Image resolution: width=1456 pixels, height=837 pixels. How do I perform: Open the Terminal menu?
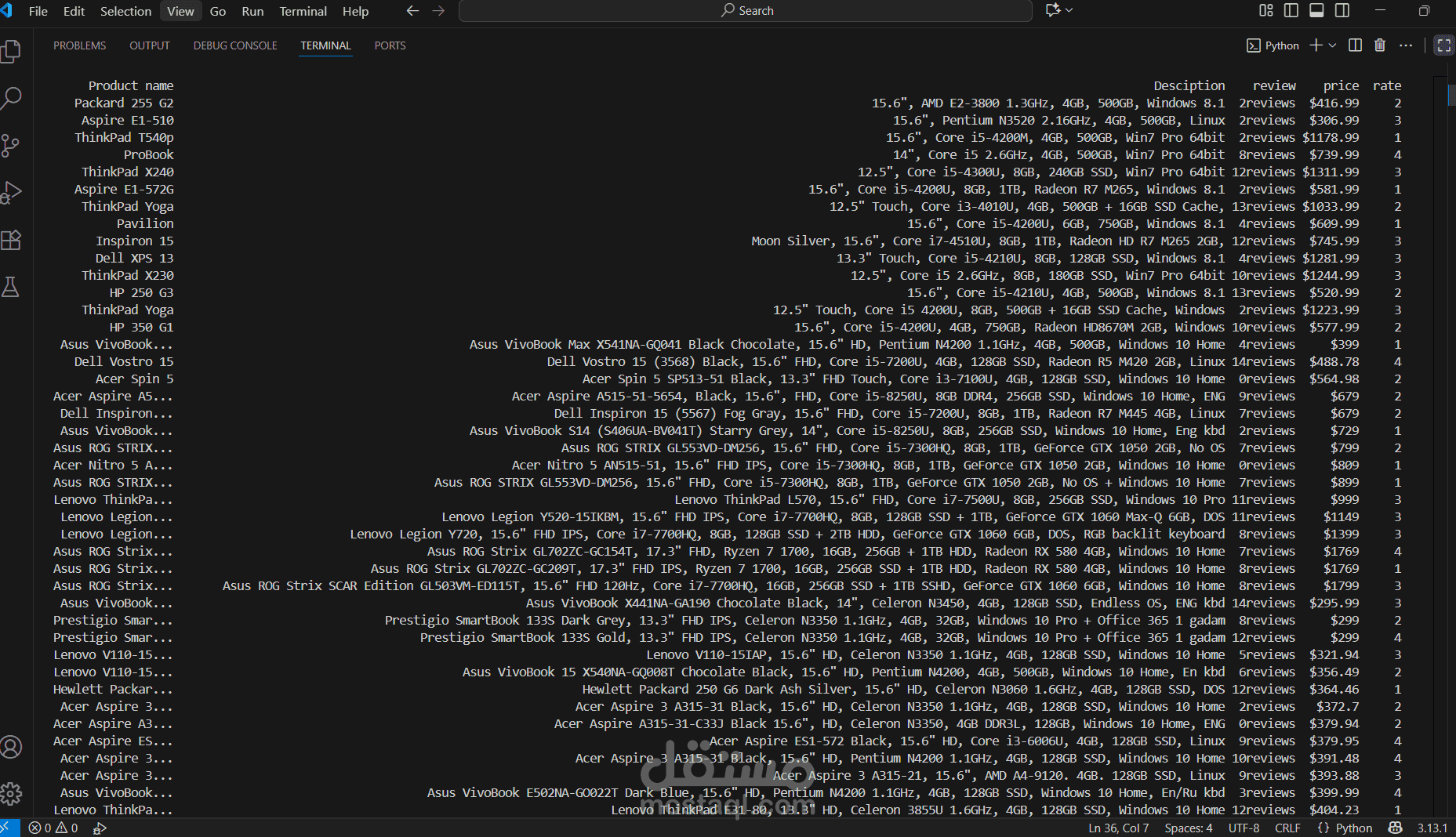click(303, 11)
